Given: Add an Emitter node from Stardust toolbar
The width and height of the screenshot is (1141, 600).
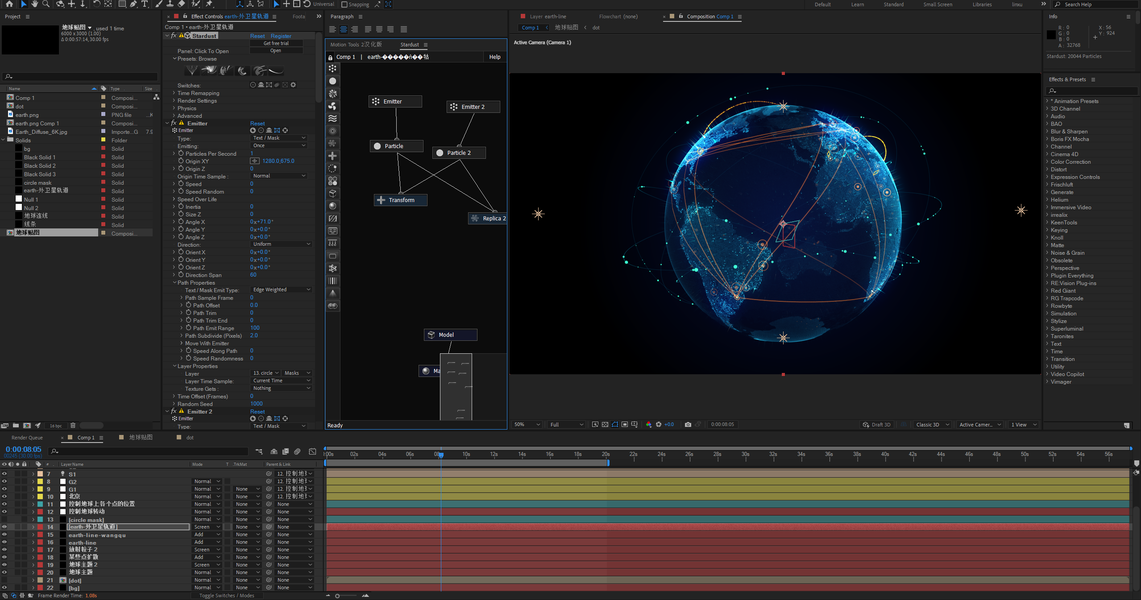Looking at the screenshot, I should point(333,68).
